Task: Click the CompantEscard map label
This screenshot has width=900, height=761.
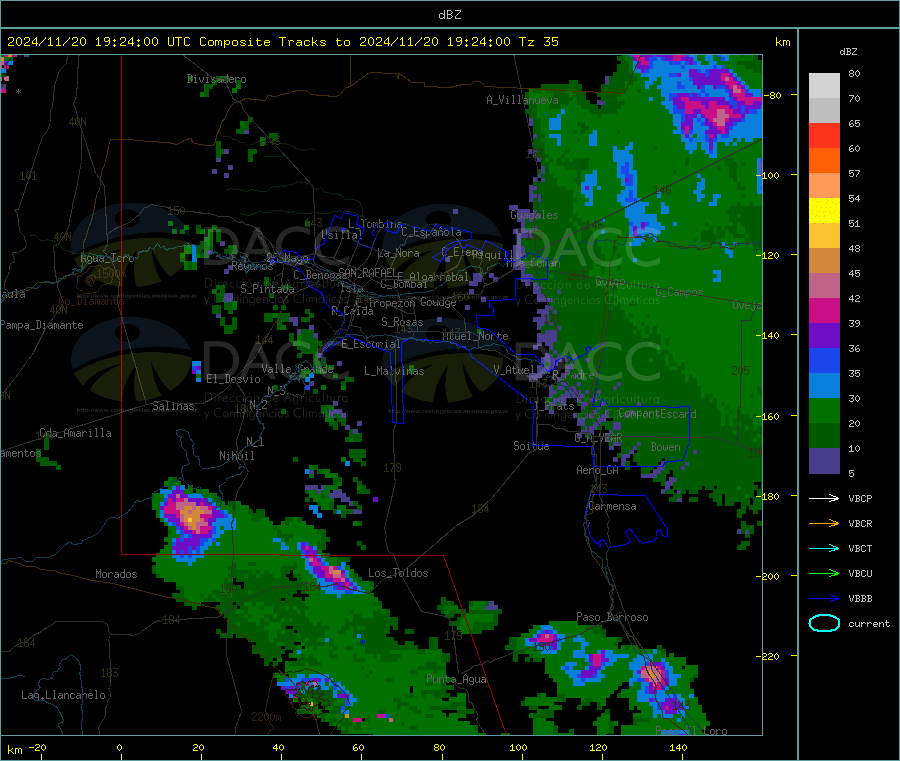Action: (657, 414)
